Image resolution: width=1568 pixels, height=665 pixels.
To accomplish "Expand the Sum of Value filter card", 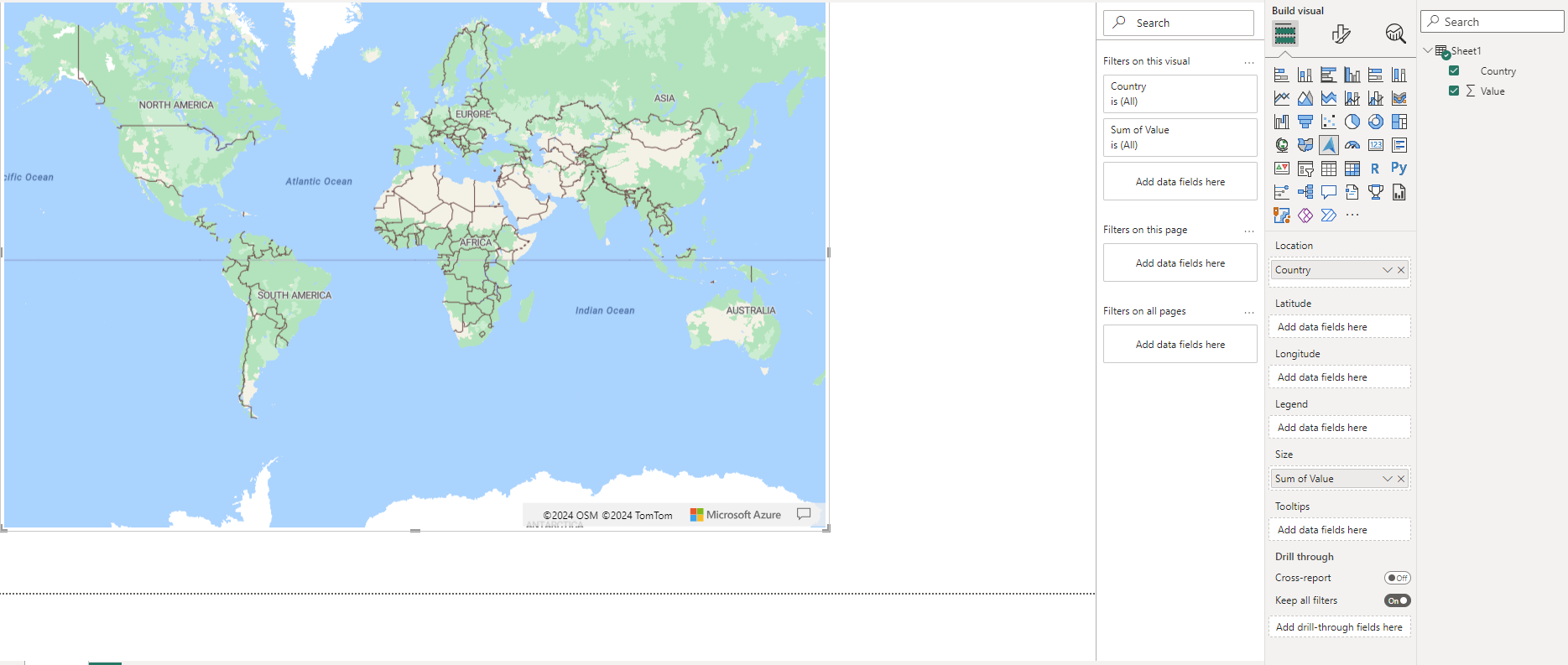I will 1180,138.
